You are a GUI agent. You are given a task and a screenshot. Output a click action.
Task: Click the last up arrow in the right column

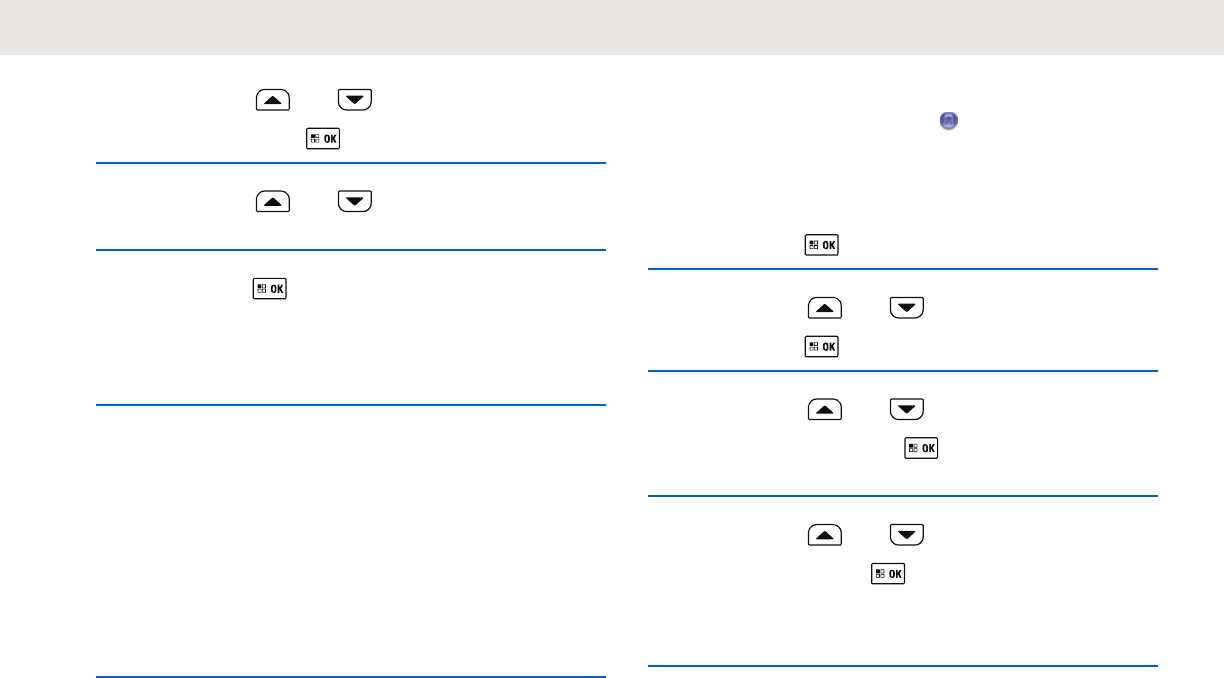824,534
